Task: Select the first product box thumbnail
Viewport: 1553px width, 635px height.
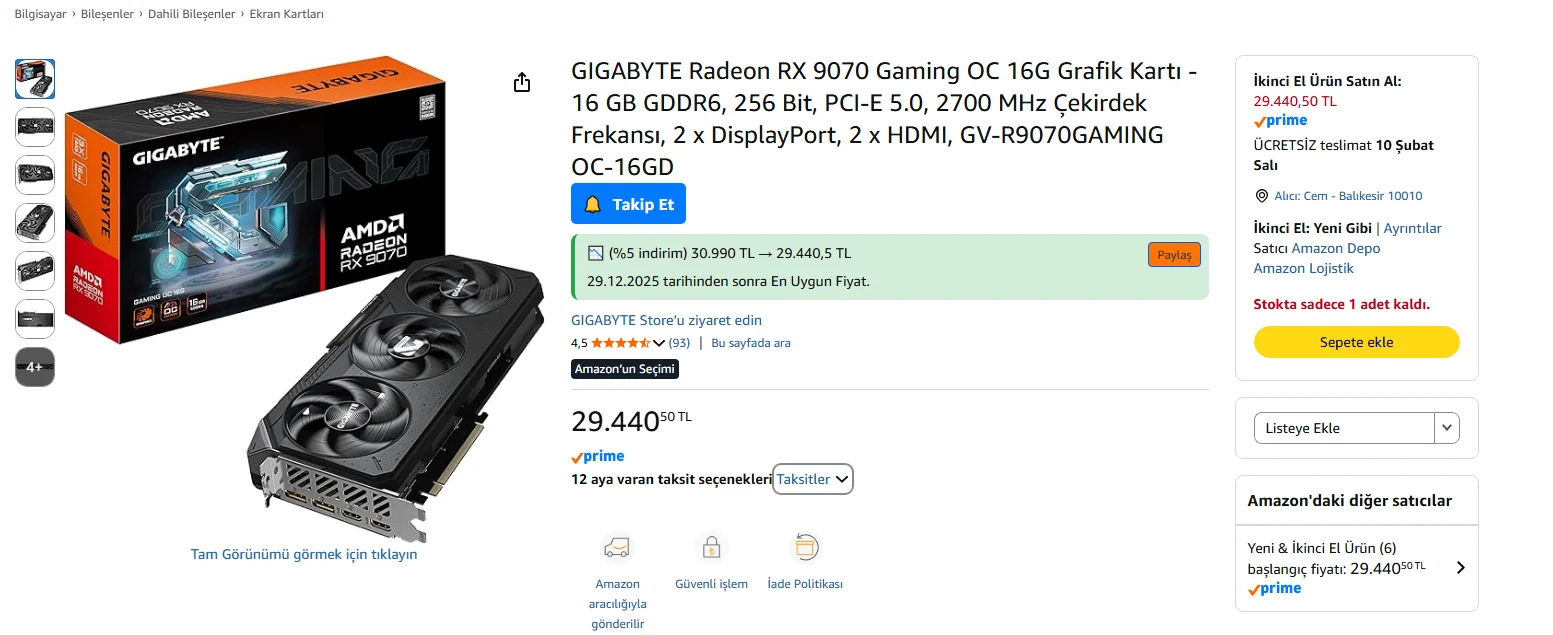Action: (35, 79)
